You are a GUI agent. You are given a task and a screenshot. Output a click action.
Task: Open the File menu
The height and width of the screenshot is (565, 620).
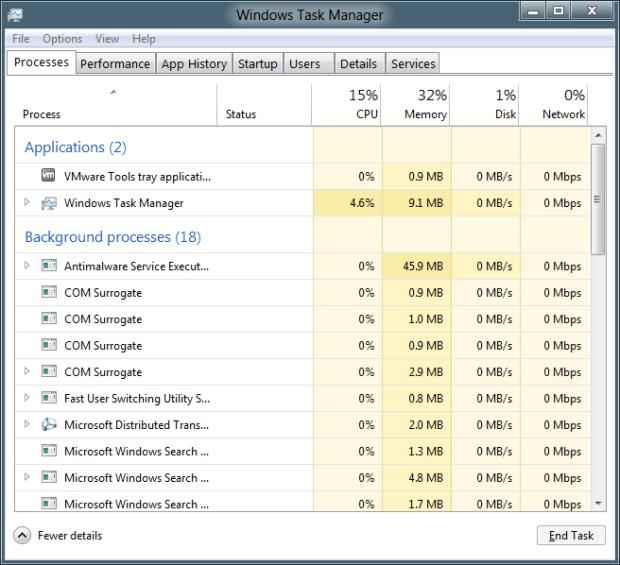click(21, 39)
